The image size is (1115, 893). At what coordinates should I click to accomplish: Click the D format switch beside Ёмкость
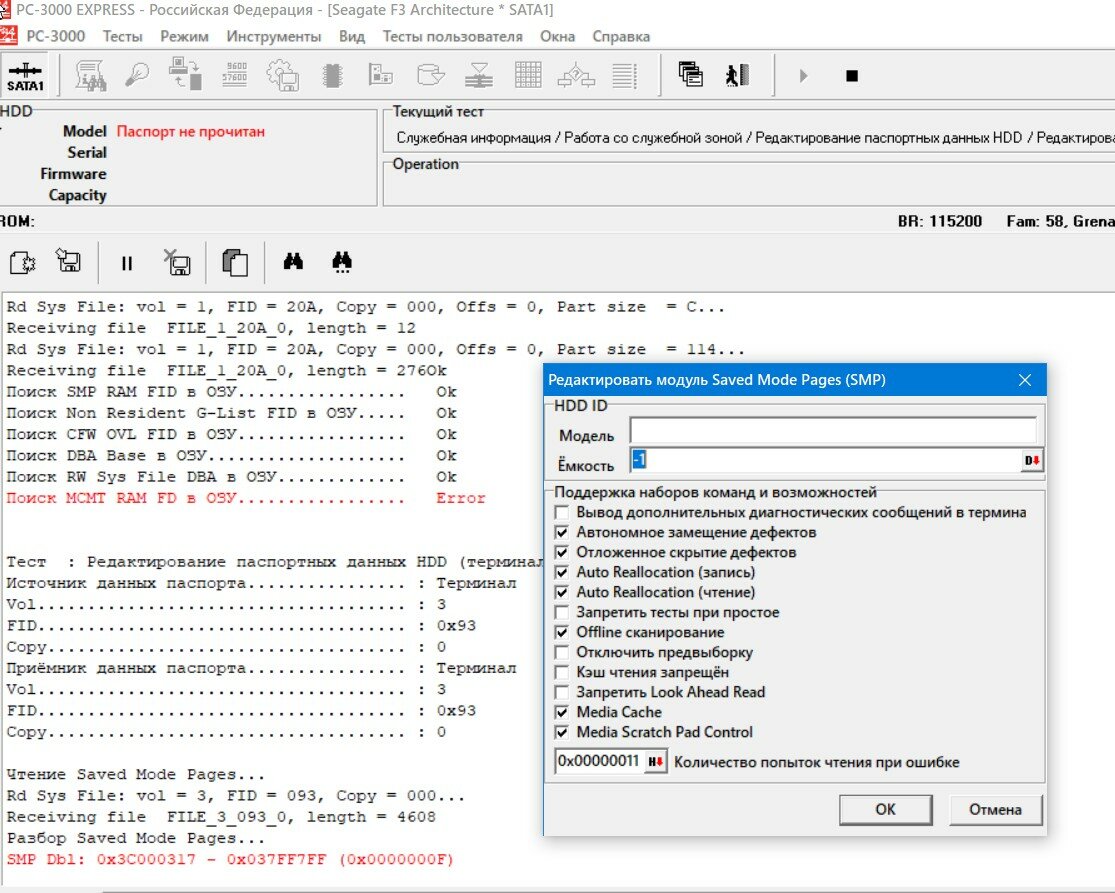click(1032, 461)
